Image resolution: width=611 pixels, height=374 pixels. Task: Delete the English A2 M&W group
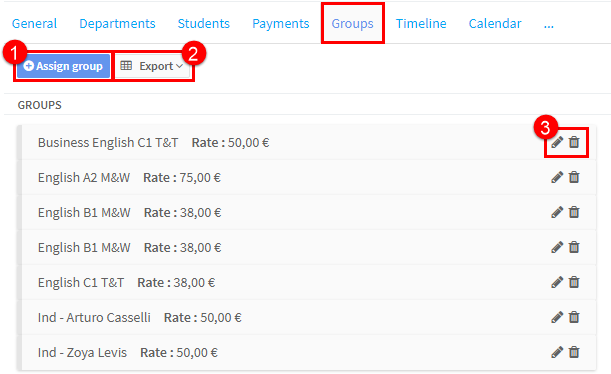[574, 177]
